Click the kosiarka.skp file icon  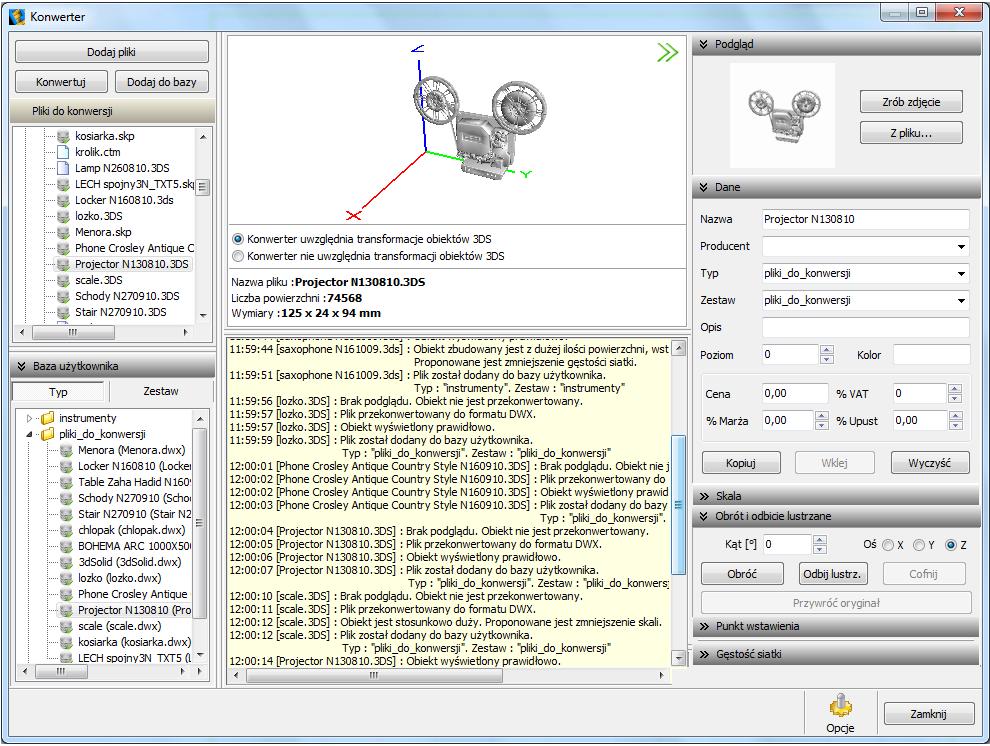pyautogui.click(x=63, y=136)
